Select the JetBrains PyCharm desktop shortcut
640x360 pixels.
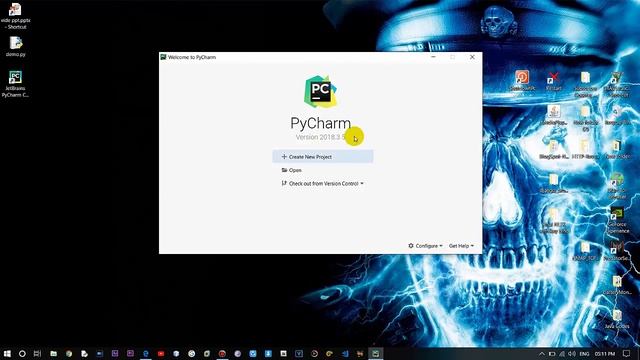click(15, 84)
